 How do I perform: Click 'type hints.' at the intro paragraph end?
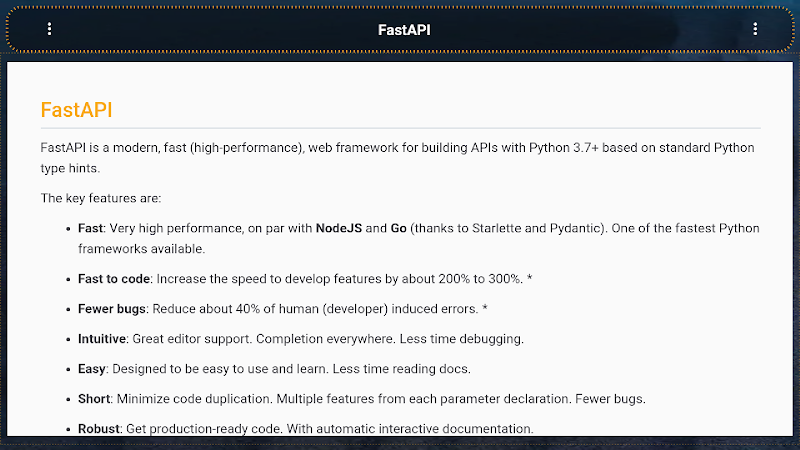click(x=70, y=168)
